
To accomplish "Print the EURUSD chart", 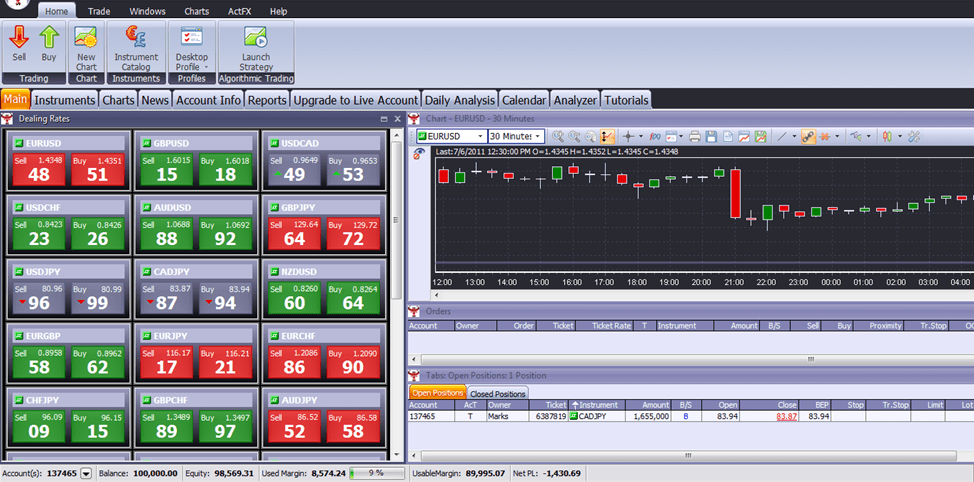I will [695, 137].
